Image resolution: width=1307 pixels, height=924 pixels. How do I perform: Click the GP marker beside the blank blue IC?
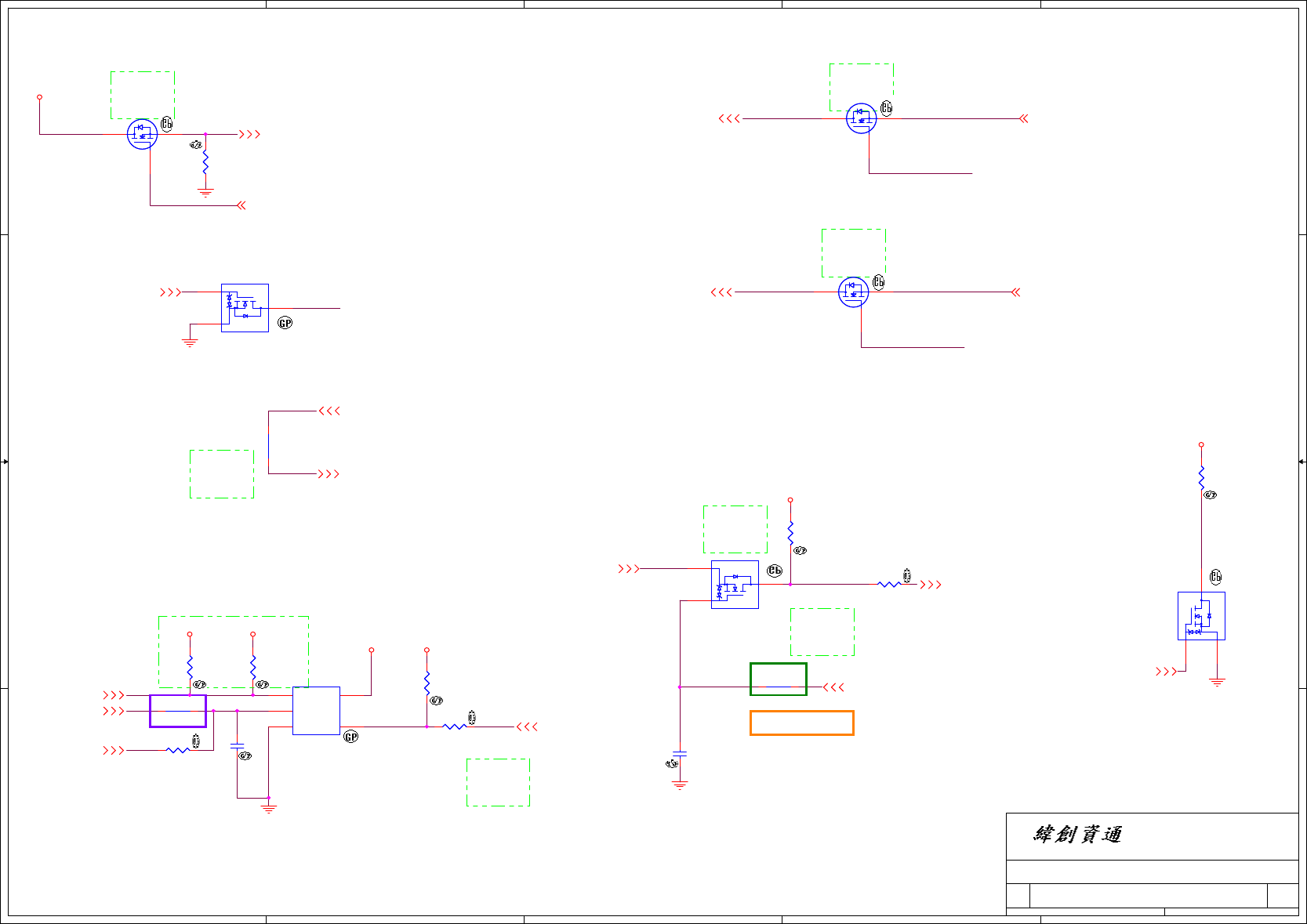pyautogui.click(x=351, y=737)
